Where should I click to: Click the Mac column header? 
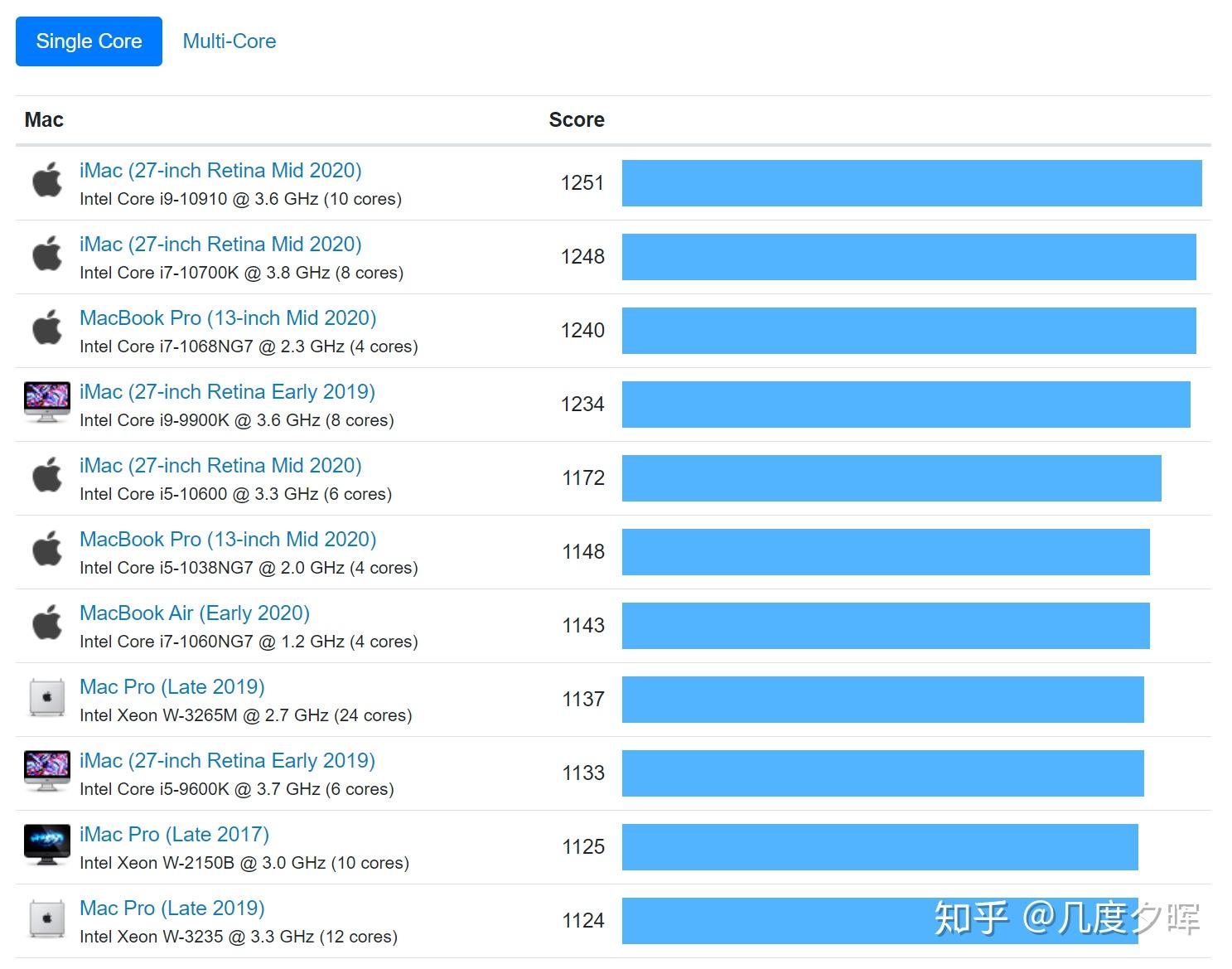(x=44, y=119)
